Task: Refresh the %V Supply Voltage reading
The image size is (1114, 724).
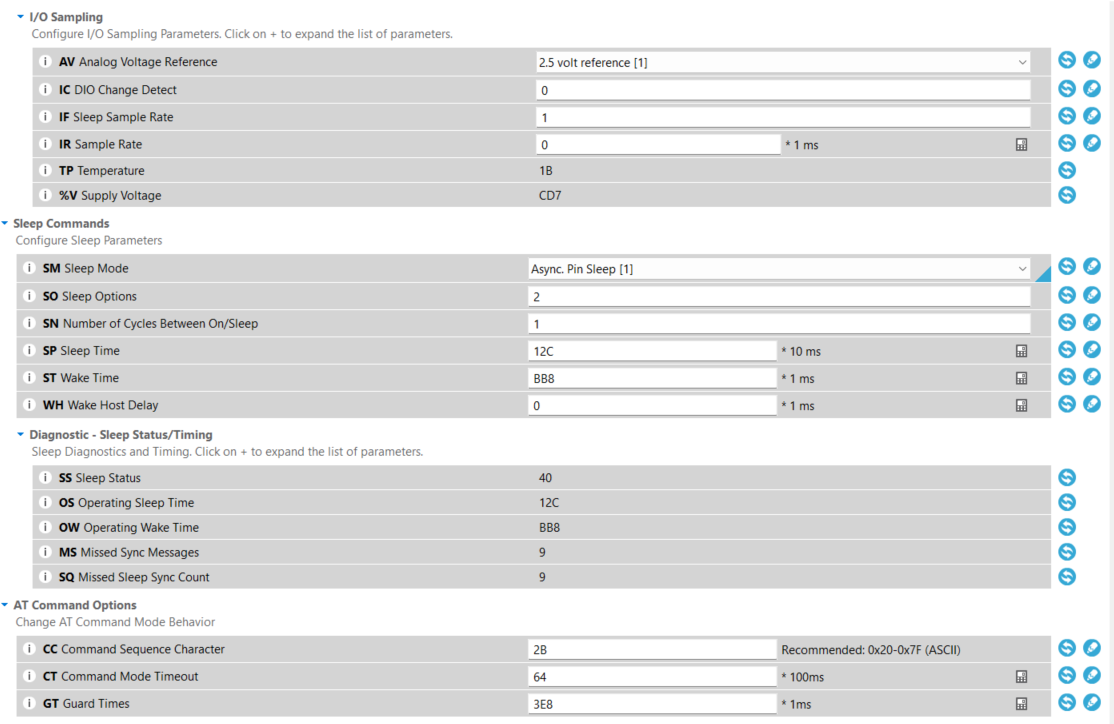Action: tap(1067, 195)
